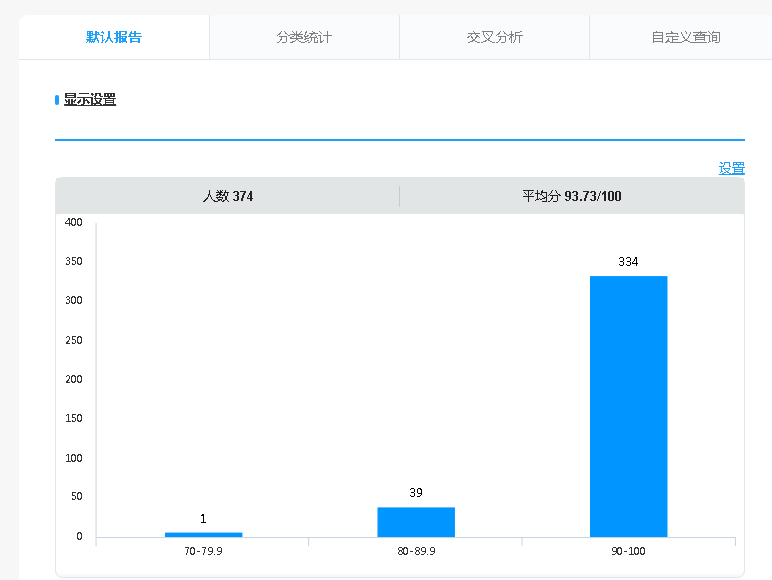The width and height of the screenshot is (772, 580).
Task: Open the 交叉分析 tab
Action: [494, 37]
